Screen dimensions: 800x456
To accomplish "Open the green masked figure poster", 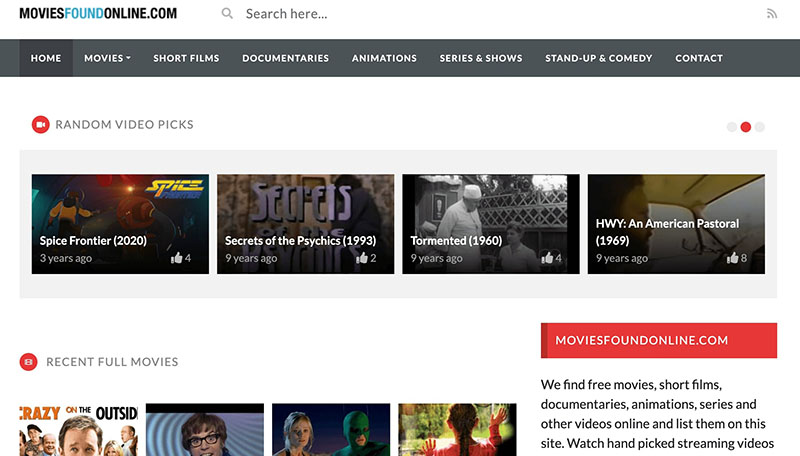I will click(x=331, y=429).
